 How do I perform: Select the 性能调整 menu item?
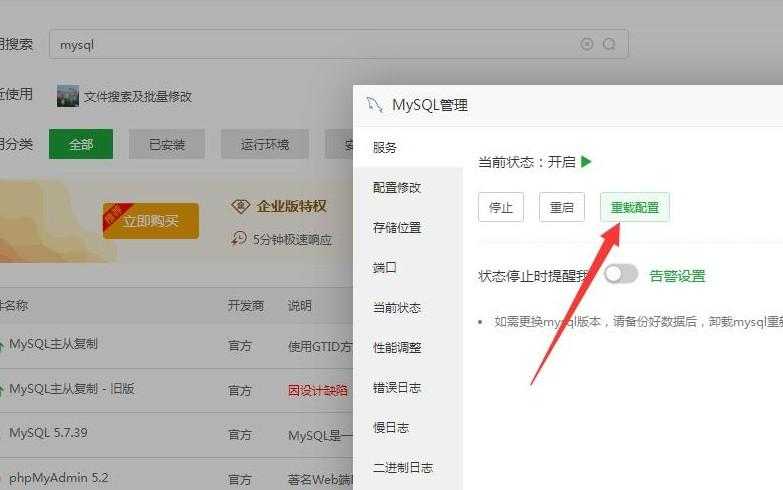(x=397, y=348)
